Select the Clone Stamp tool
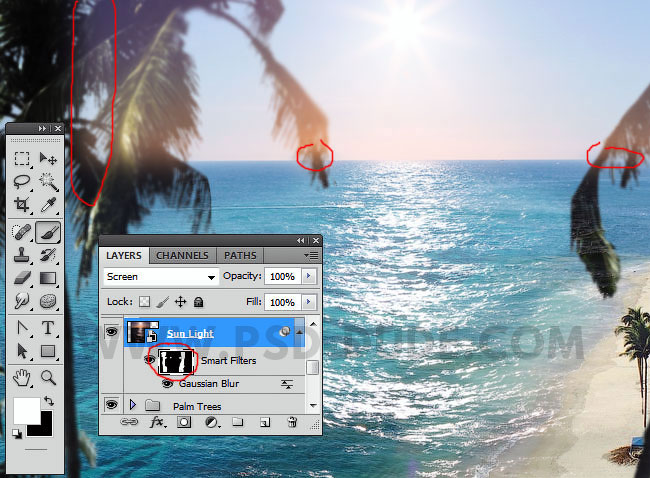Viewport: 650px width, 478px height. tap(22, 254)
